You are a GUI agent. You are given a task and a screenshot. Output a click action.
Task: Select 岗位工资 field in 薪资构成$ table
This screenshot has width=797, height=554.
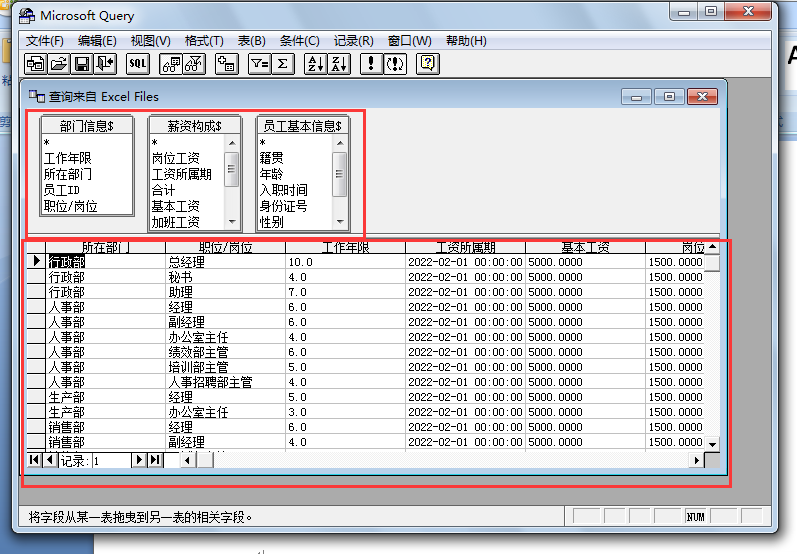175,159
